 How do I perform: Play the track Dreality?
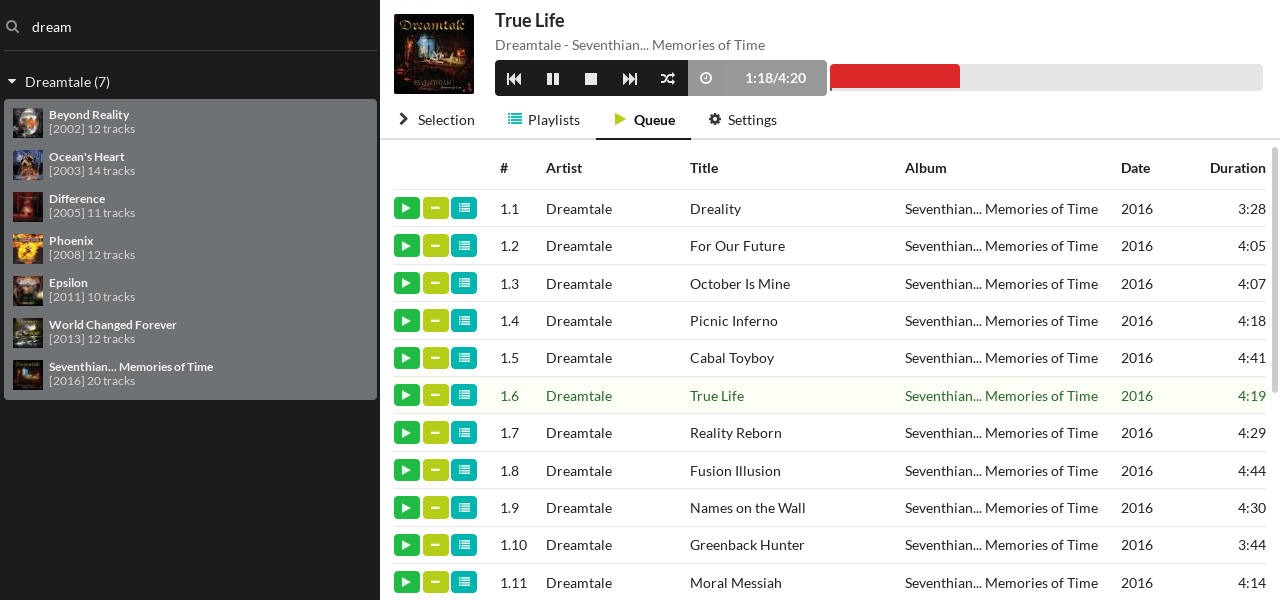click(406, 208)
